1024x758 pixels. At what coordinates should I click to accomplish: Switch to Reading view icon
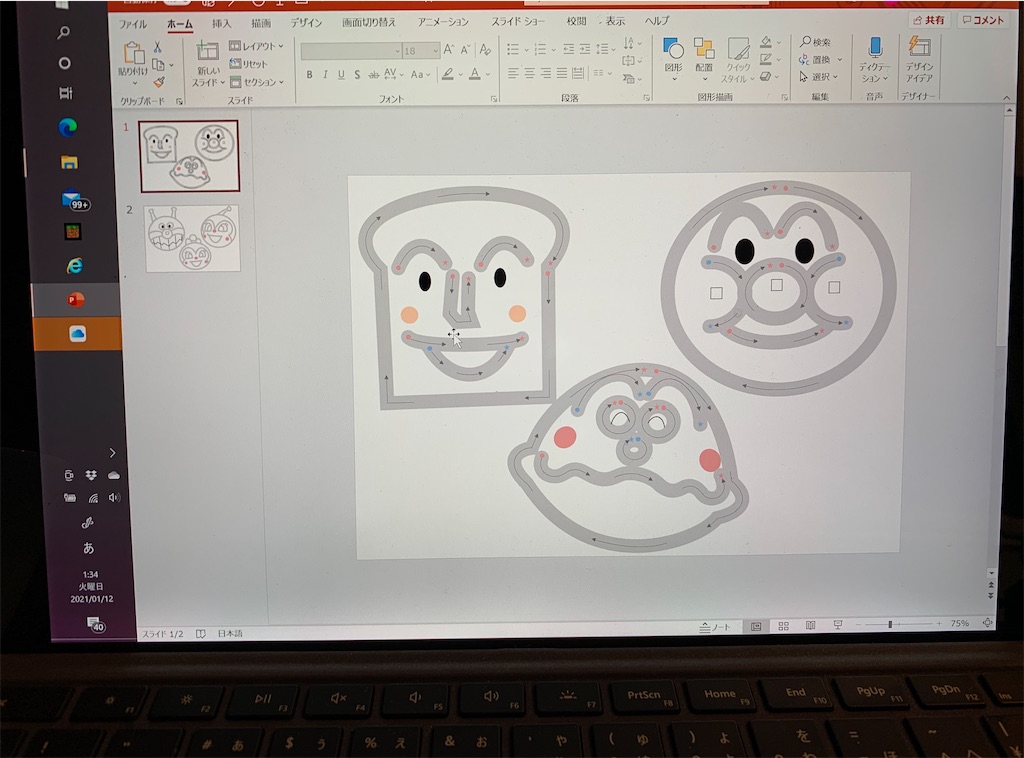pos(810,625)
